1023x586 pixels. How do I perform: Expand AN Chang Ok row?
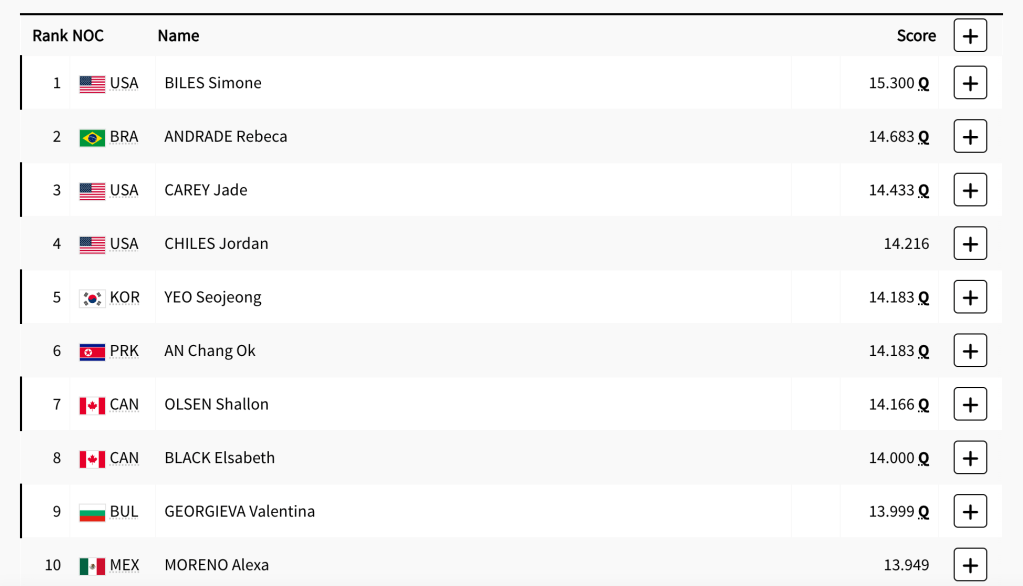point(970,351)
